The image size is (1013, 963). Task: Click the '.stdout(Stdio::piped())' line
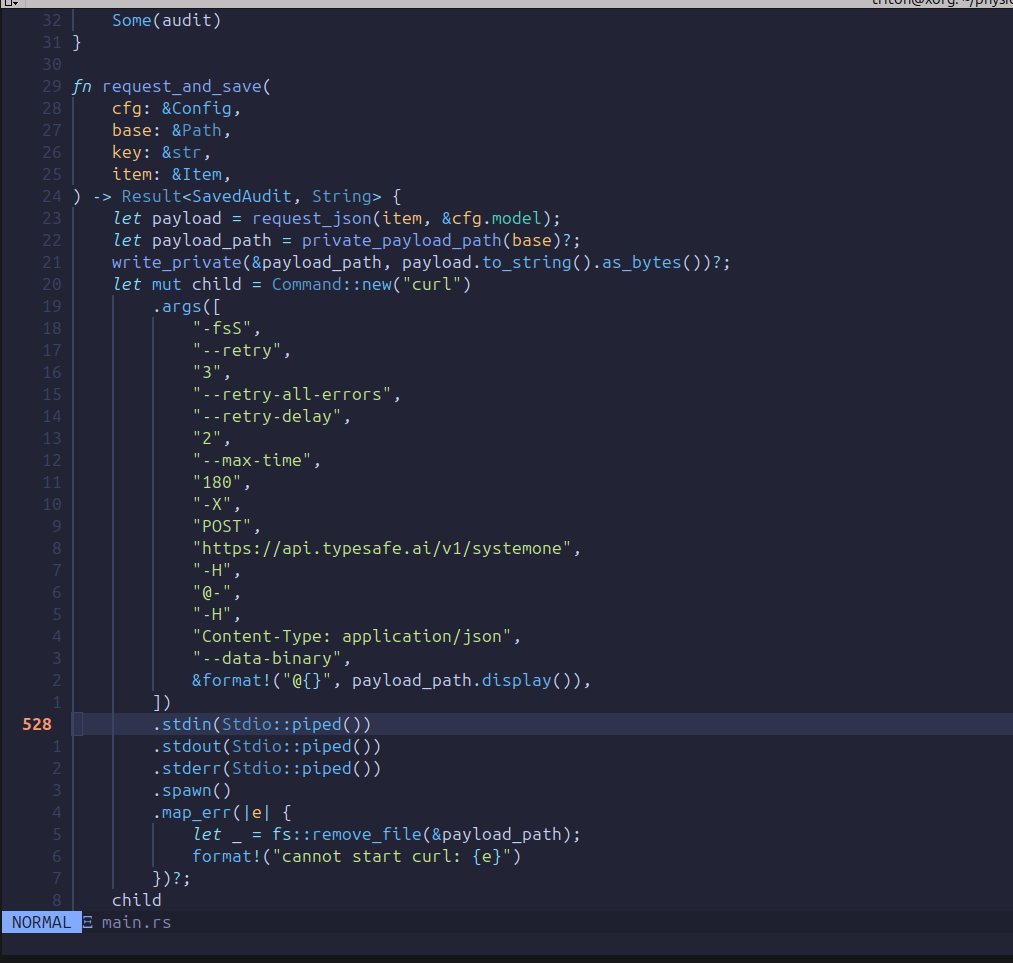coord(266,746)
